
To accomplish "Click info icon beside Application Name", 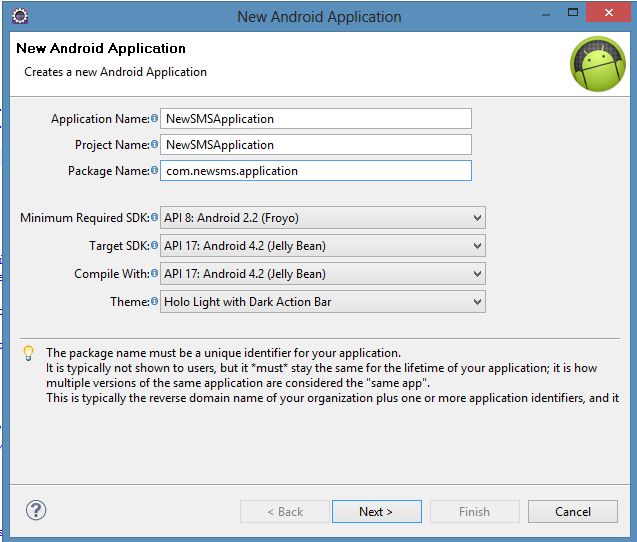I will (x=155, y=119).
